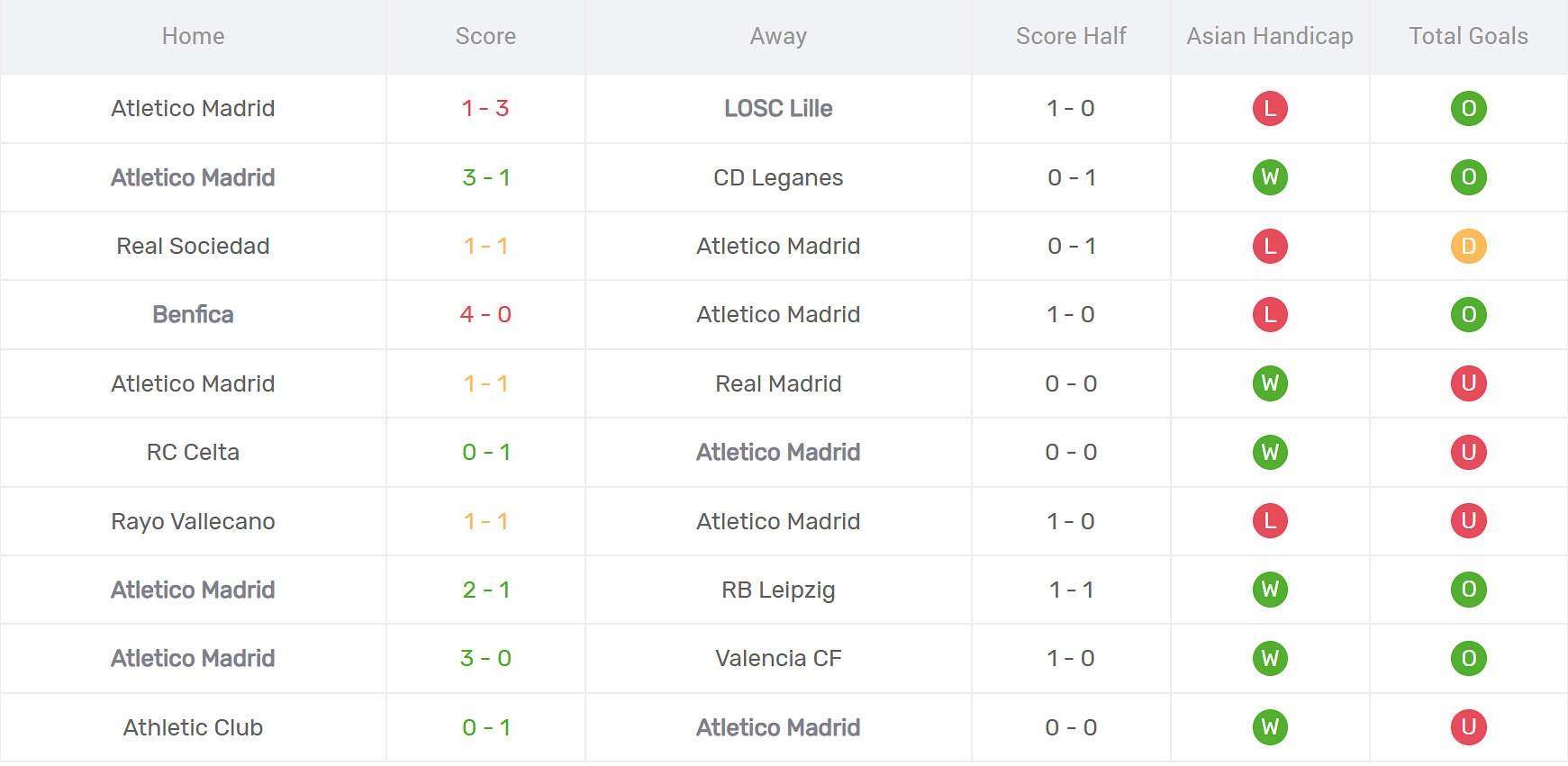Click the 3 - 1 score against CD Leganes
Viewport: 1568px width, 766px height.
[x=485, y=177]
